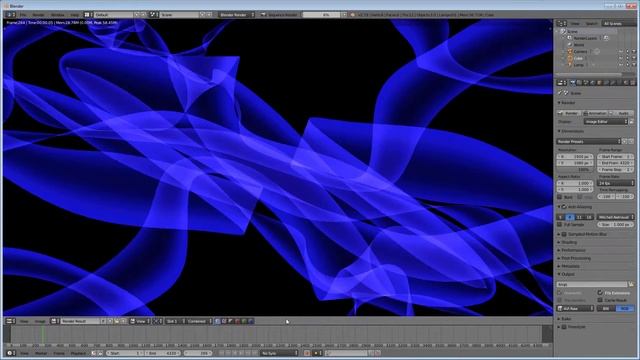Click the folder icon beside the output path
Screen dimensions: 640x360
pos(631,284)
